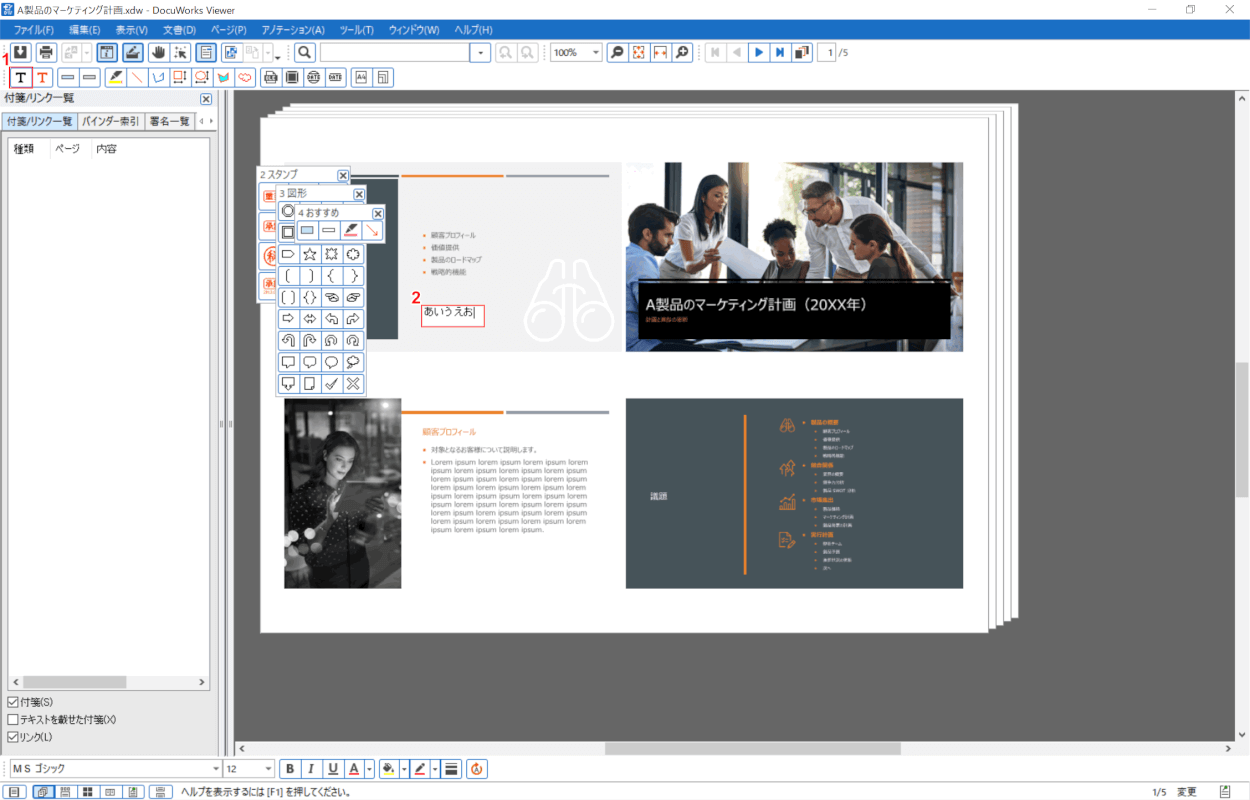Click the magnifier search icon

coord(305,52)
